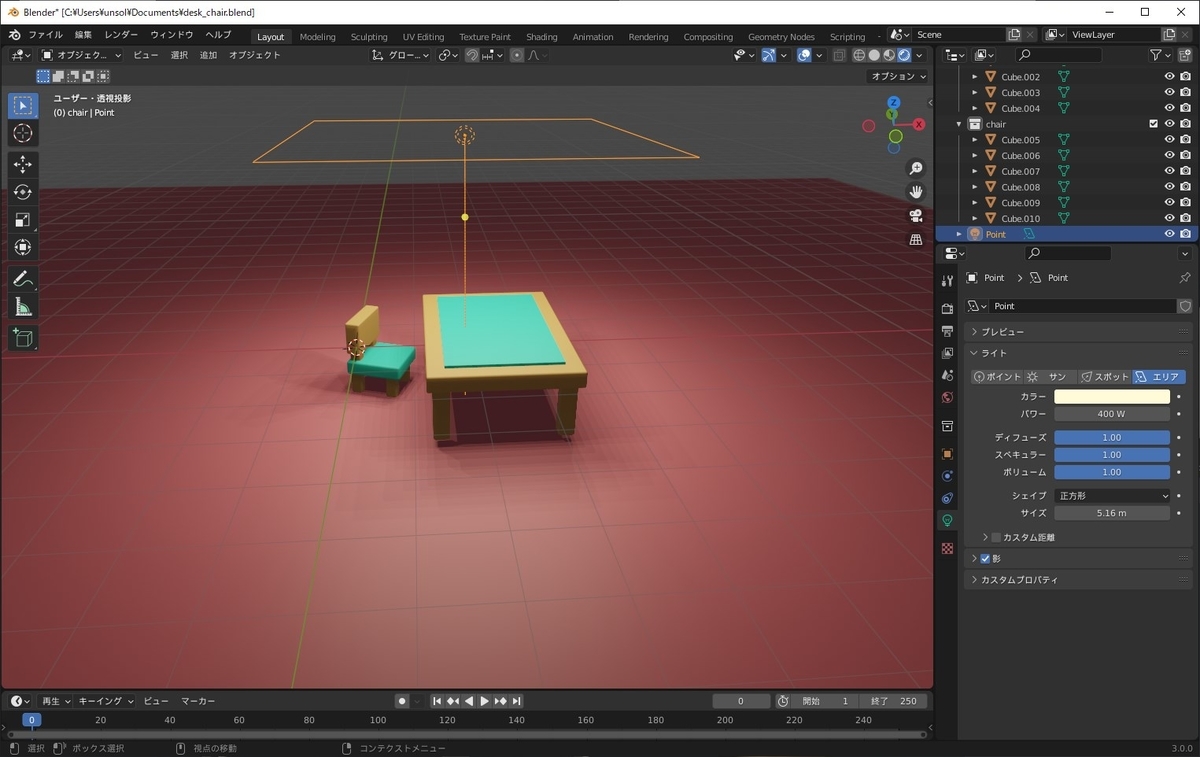Open the レンダー menu

(121, 35)
